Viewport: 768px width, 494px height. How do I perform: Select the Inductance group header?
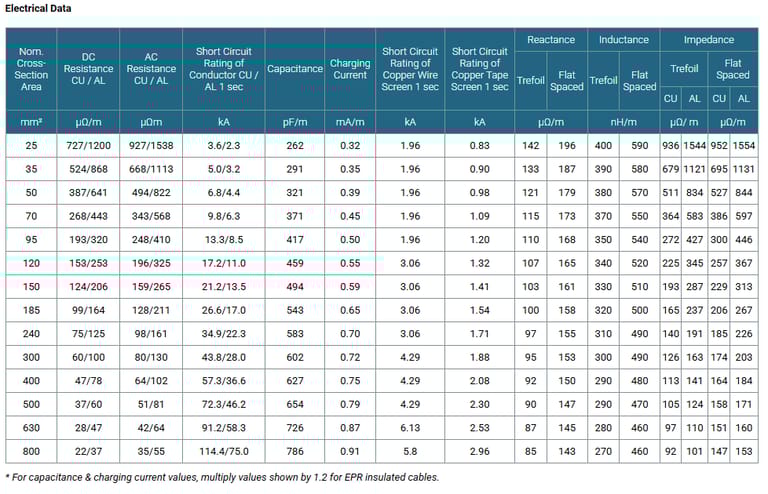[623, 40]
